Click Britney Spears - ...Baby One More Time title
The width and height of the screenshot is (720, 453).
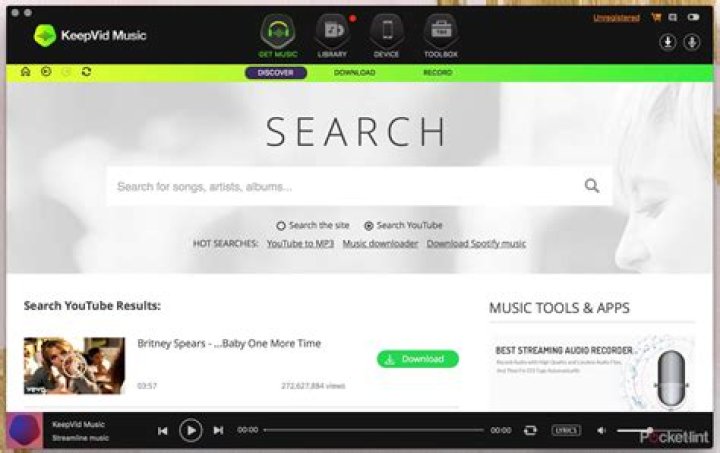[229, 343]
